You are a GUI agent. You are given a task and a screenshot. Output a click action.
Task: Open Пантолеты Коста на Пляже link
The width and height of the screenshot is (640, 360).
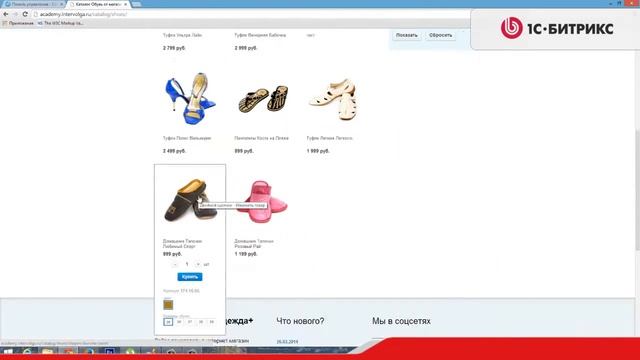point(261,138)
